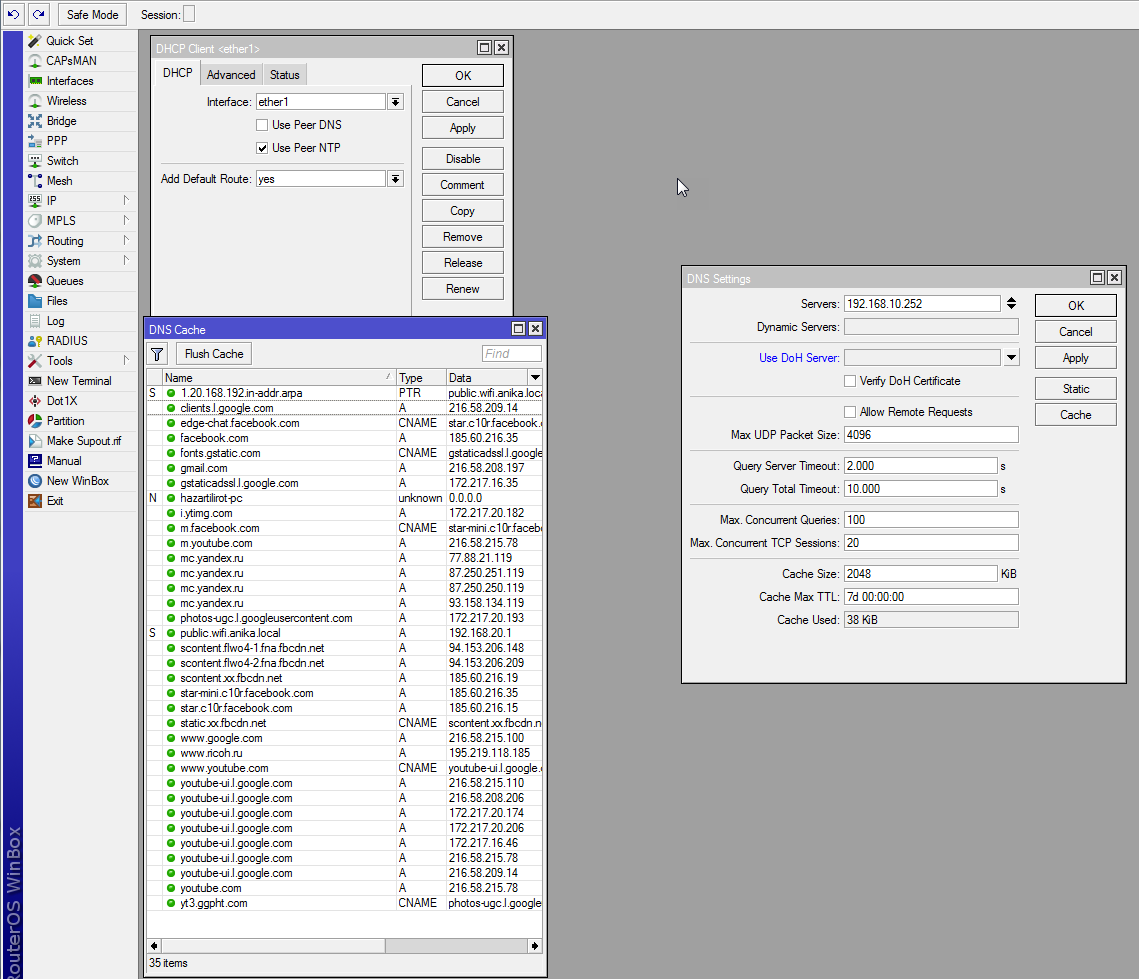Expand the Add Default Route dropdown
Image resolution: width=1139 pixels, height=979 pixels.
(396, 179)
